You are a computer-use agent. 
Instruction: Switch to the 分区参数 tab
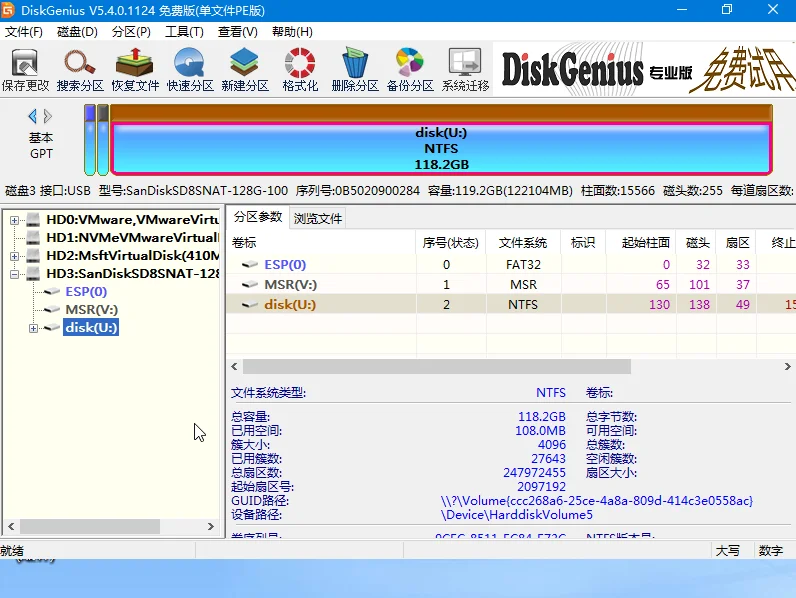pyautogui.click(x=258, y=217)
